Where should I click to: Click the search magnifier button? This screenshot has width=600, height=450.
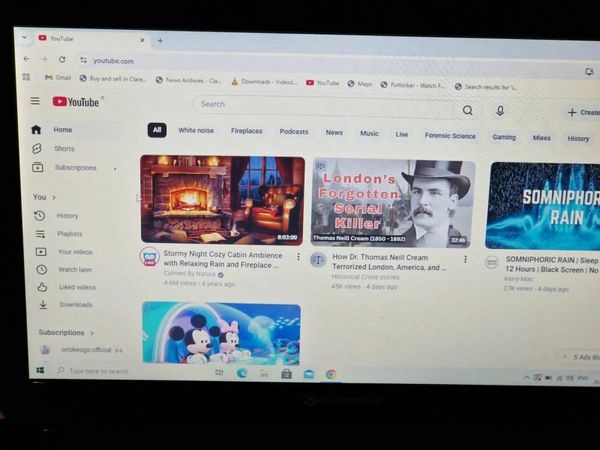pyautogui.click(x=467, y=110)
